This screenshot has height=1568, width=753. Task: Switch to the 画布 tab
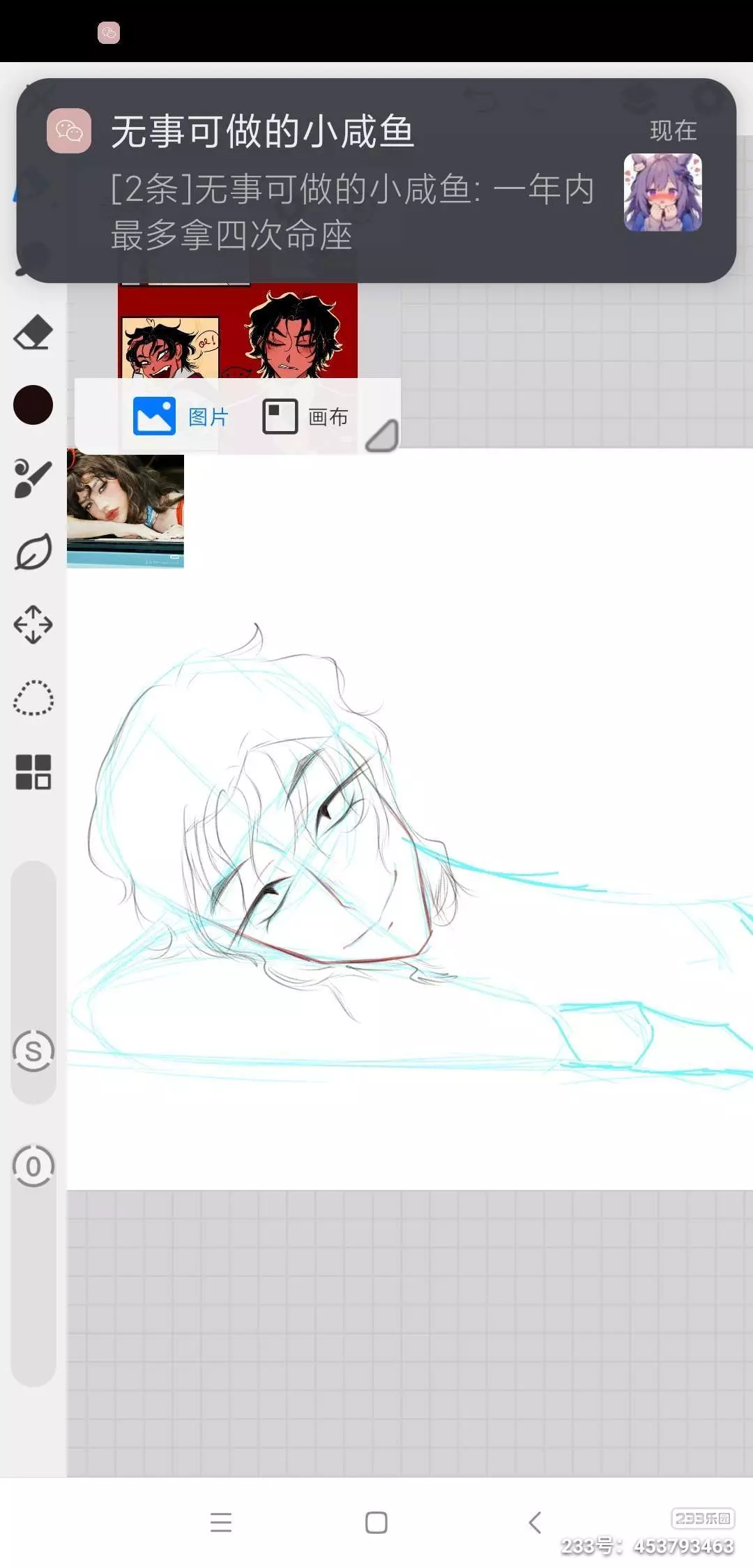click(305, 416)
